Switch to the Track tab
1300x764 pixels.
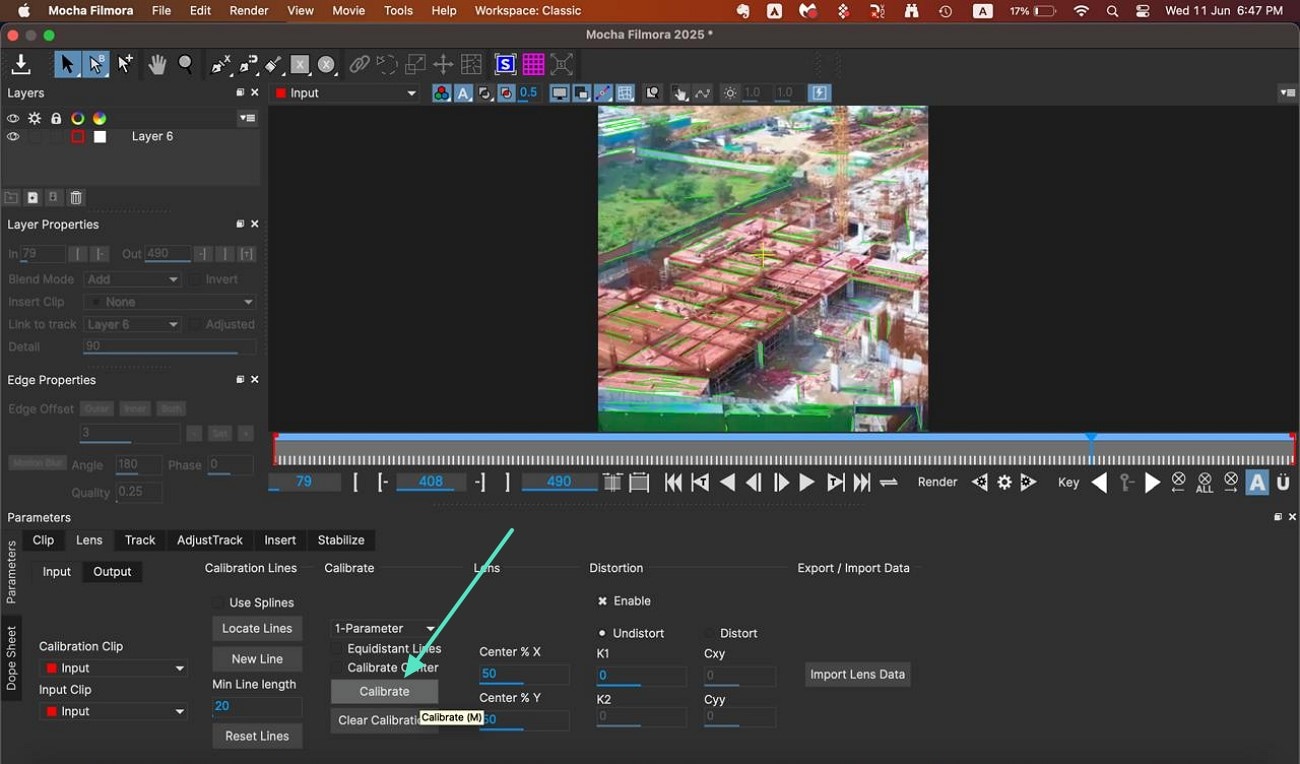coord(140,540)
